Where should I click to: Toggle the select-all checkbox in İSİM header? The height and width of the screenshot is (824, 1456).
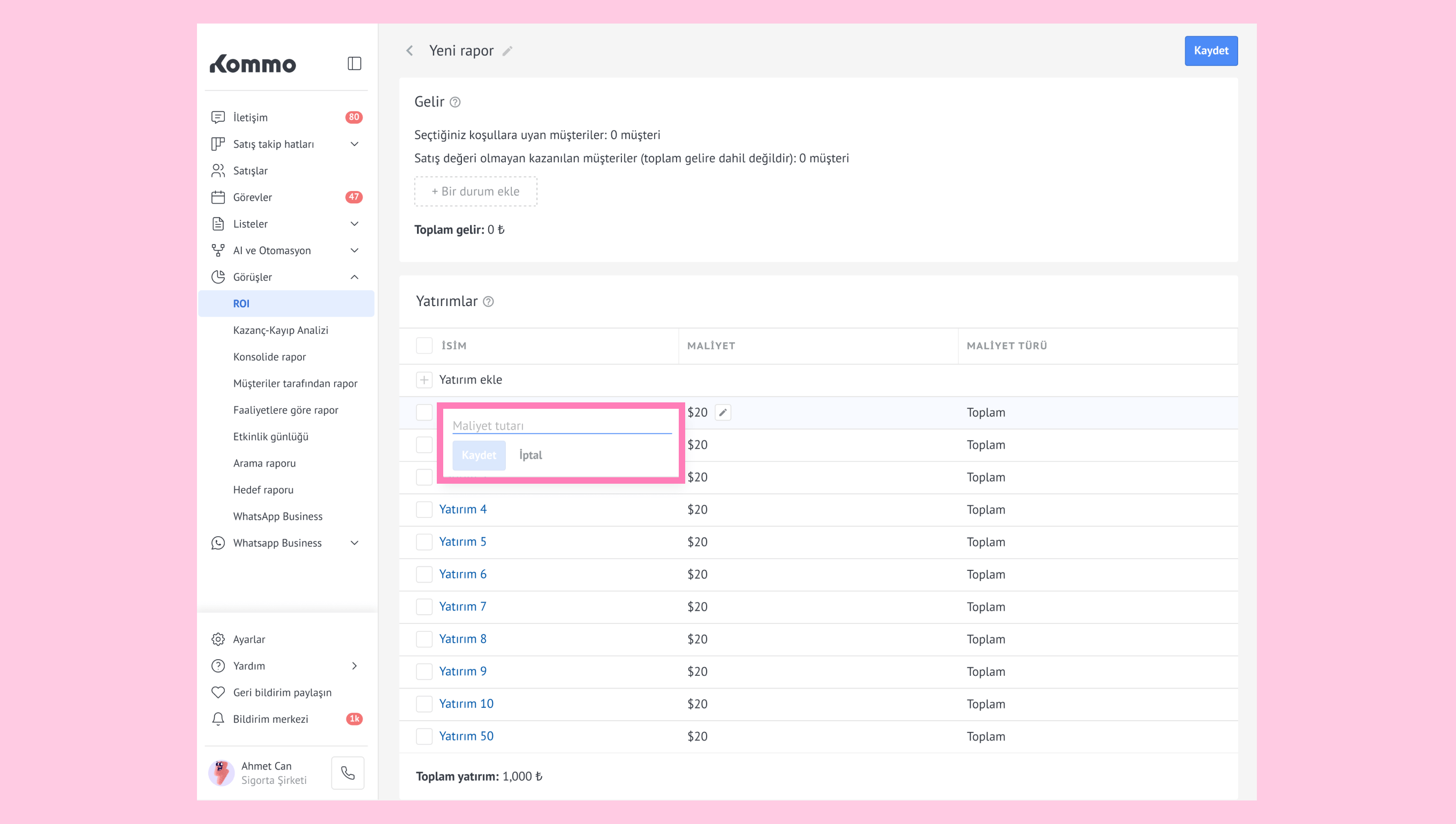pyautogui.click(x=424, y=346)
